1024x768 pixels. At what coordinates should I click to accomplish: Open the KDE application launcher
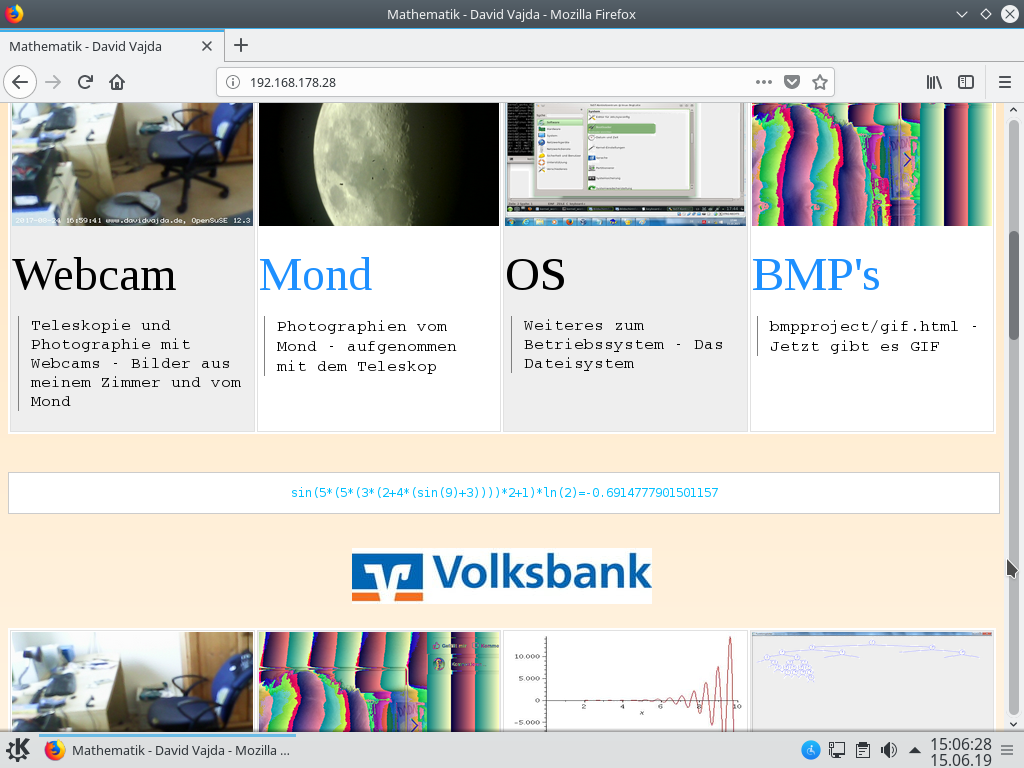tap(17, 750)
